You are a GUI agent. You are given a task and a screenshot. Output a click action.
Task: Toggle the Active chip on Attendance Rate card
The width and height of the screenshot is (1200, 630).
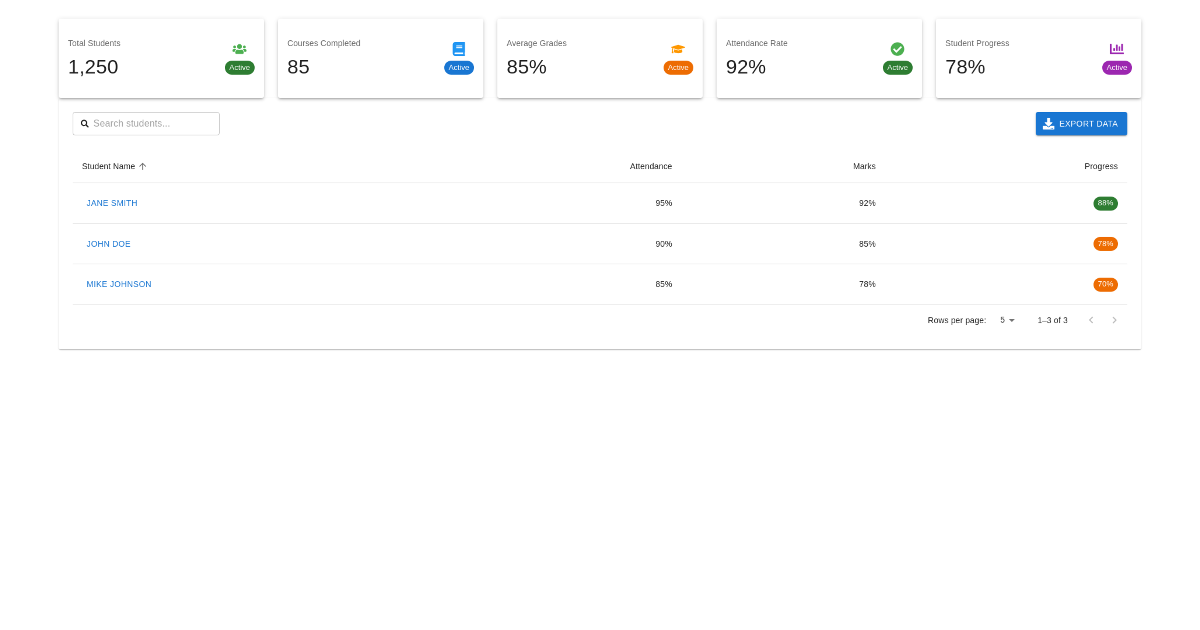(x=897, y=68)
